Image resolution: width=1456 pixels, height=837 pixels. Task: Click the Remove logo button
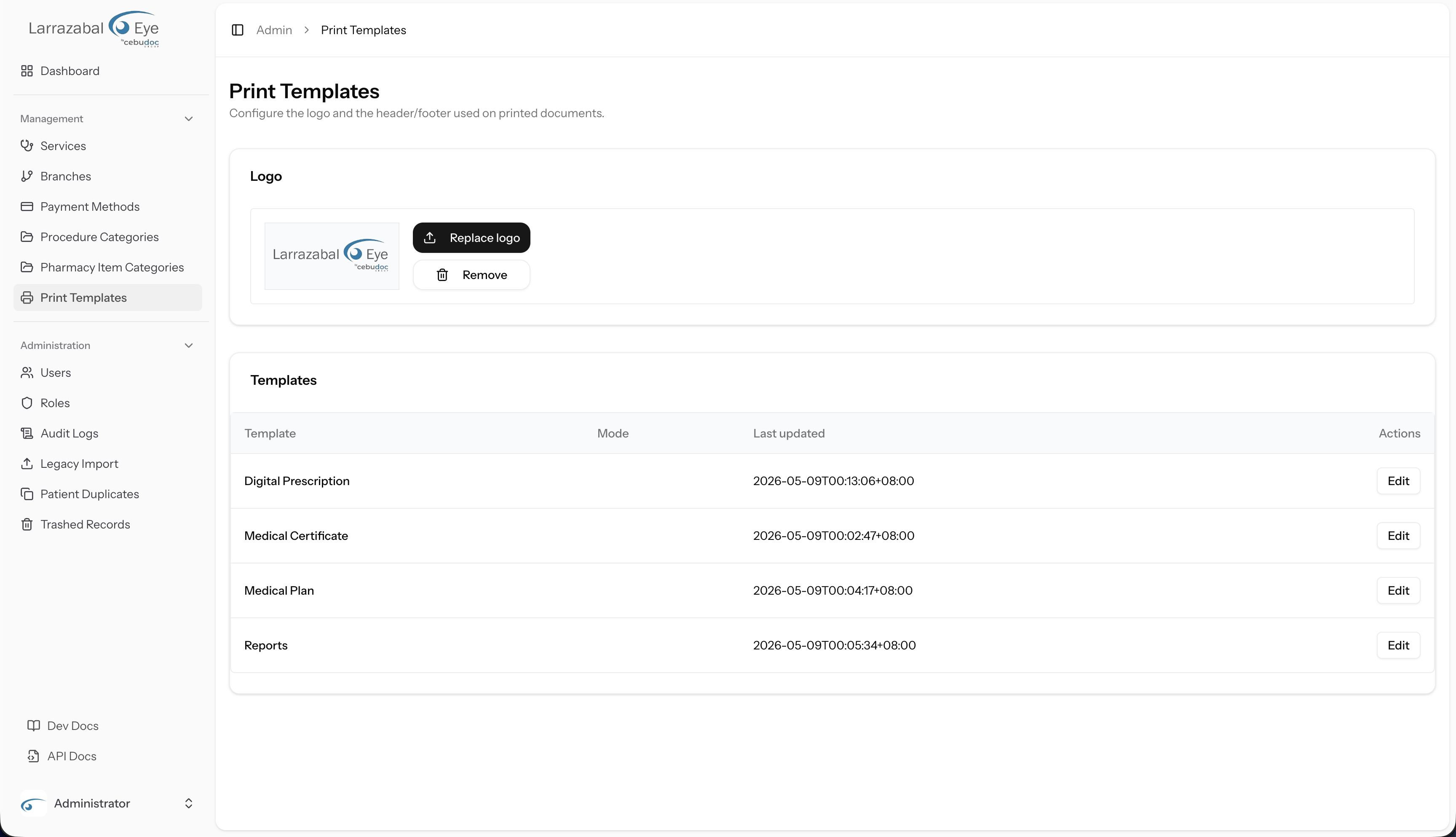[471, 275]
